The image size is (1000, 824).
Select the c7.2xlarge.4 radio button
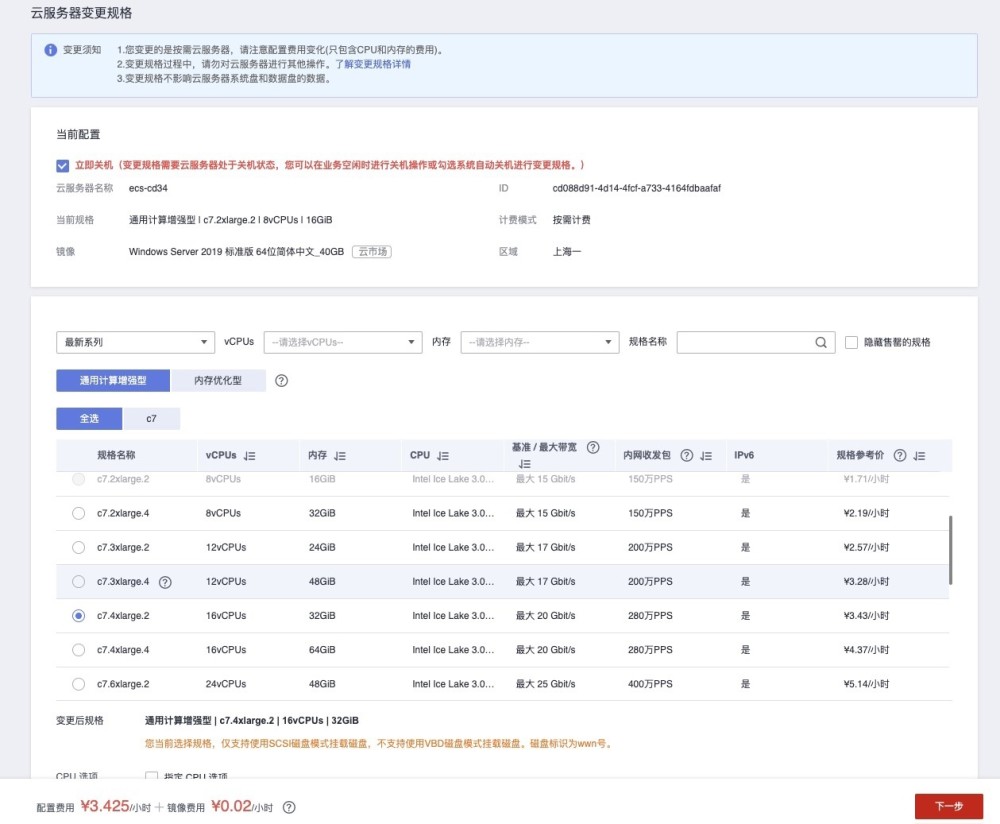(78, 513)
